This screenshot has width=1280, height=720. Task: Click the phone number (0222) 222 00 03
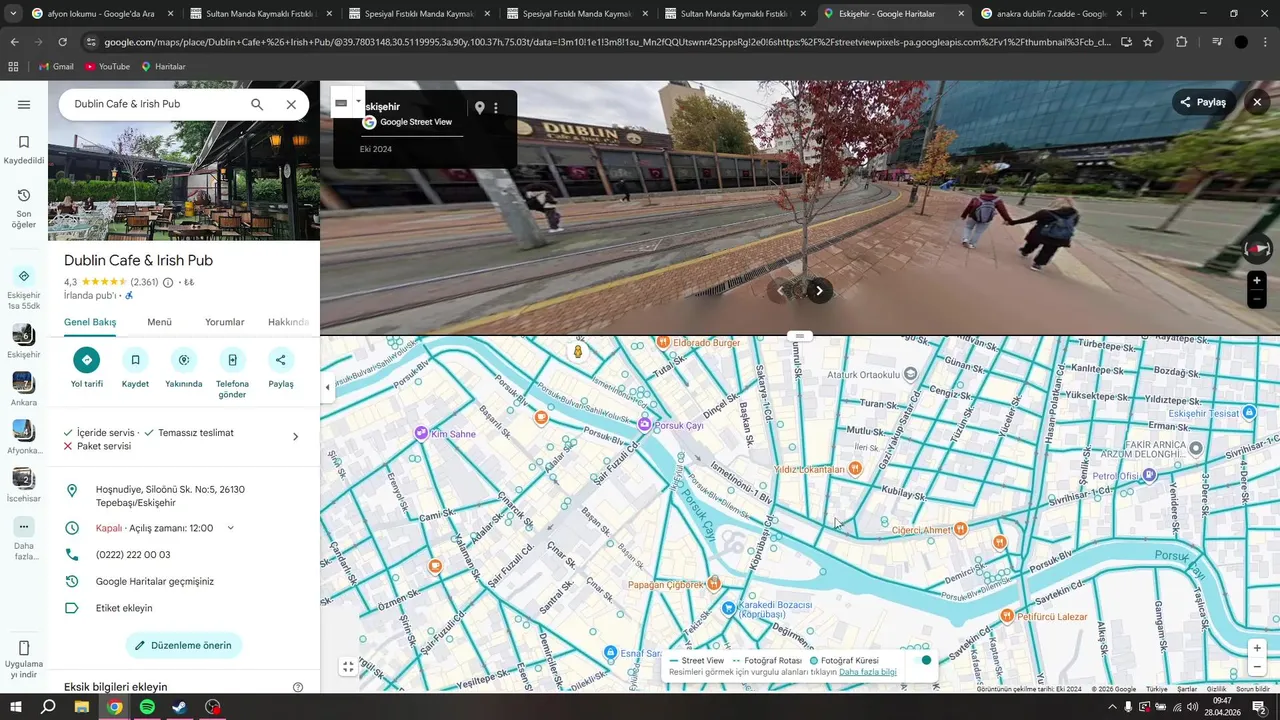pos(133,554)
